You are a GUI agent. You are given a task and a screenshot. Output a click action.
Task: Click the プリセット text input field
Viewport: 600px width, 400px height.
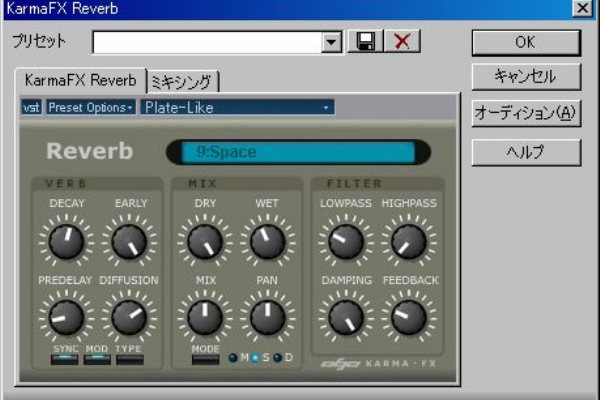(x=207, y=42)
